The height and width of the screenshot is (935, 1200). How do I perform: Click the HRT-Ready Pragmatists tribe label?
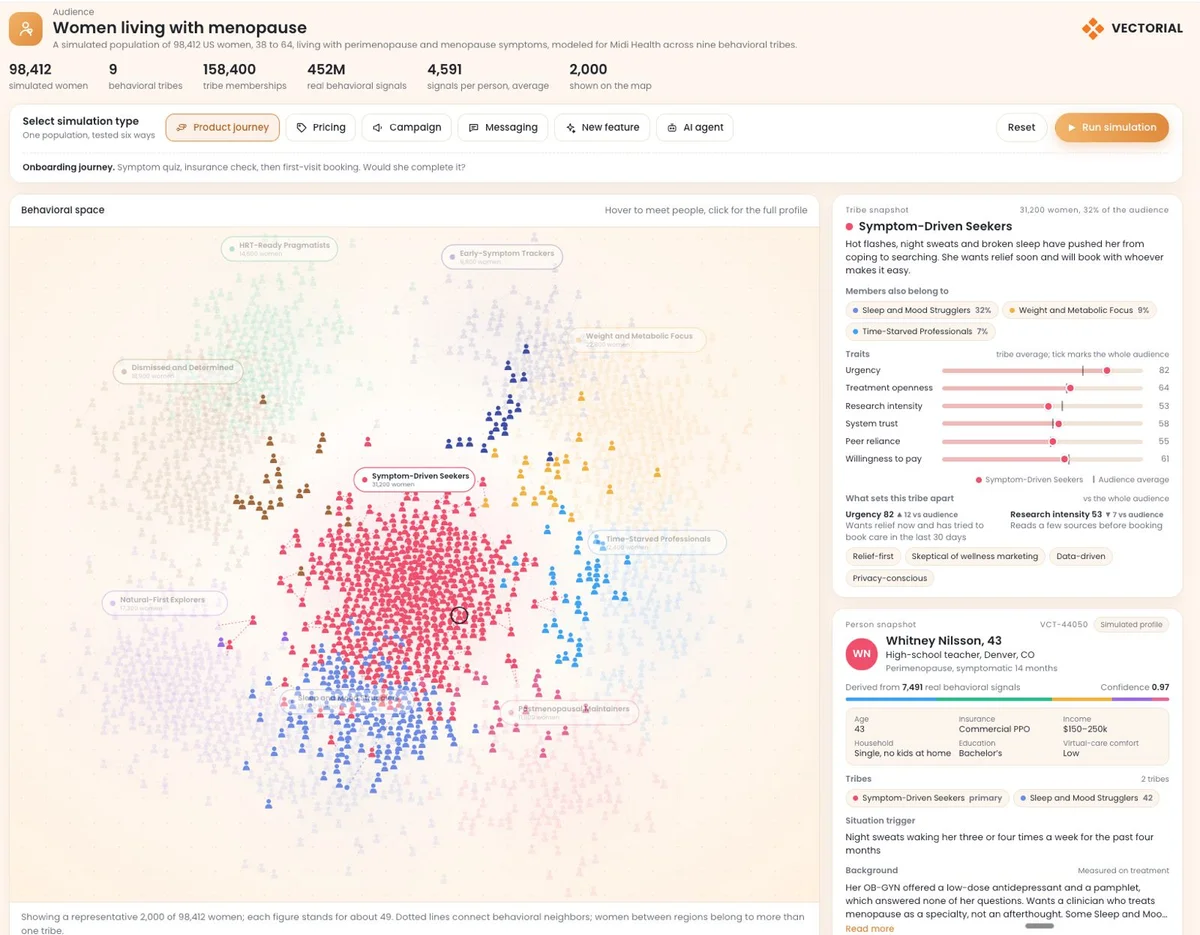pyautogui.click(x=280, y=248)
